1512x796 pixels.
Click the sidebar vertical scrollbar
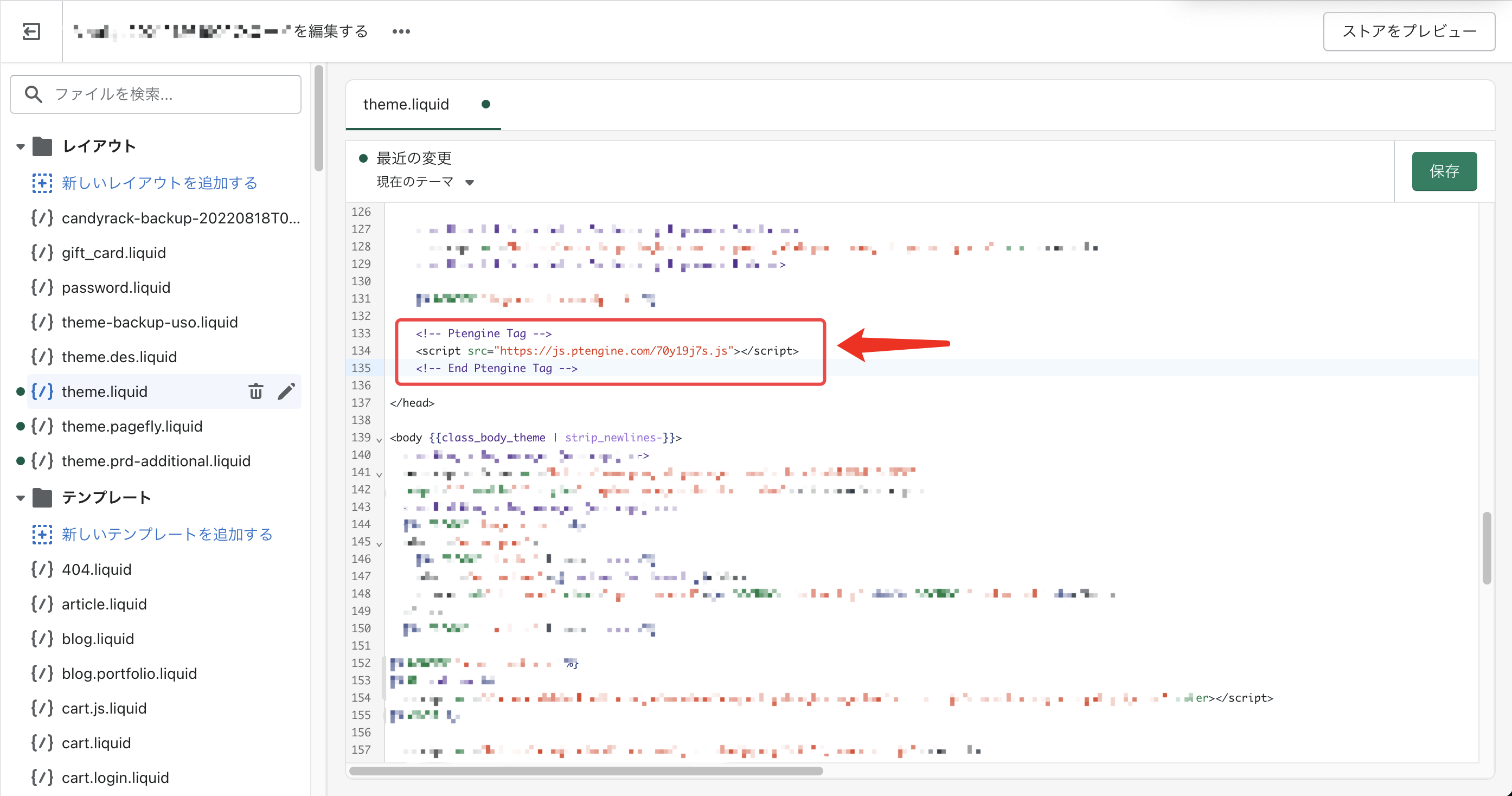[319, 118]
